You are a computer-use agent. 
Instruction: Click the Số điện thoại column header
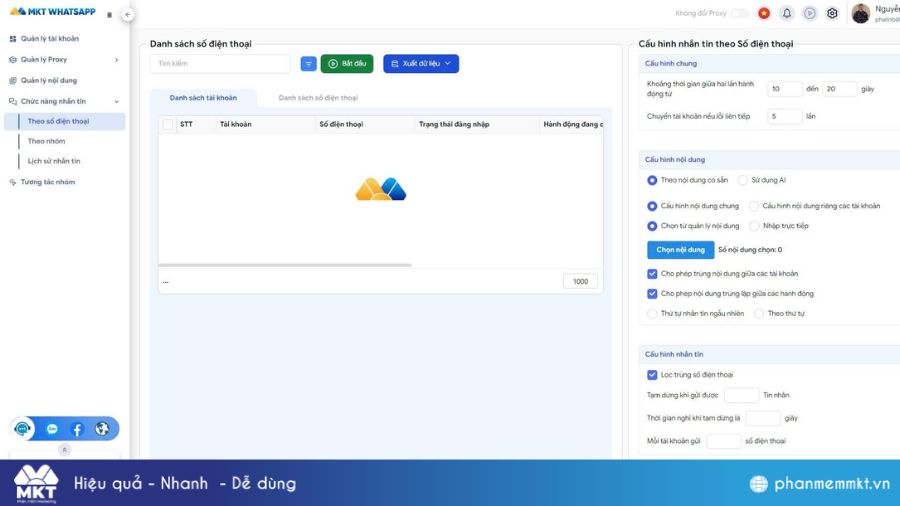341,124
